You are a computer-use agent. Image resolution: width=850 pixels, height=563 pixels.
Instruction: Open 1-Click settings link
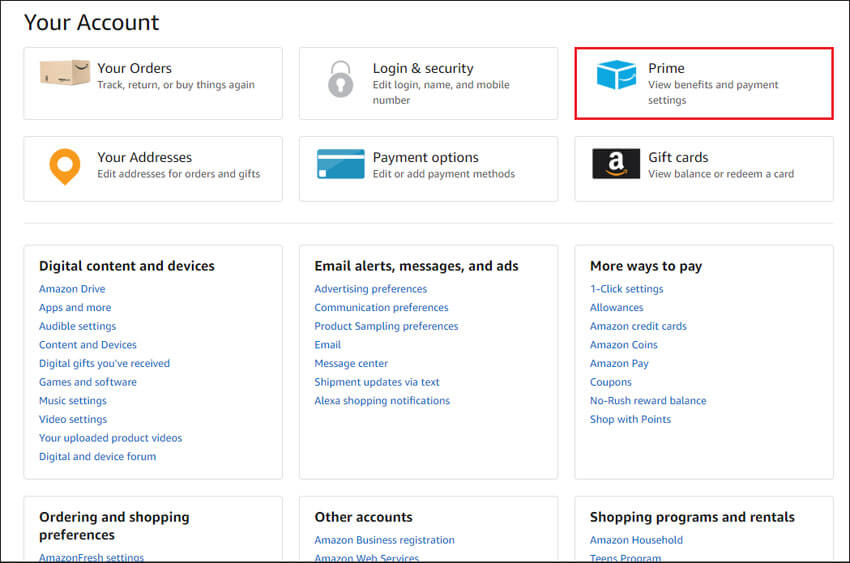pos(627,289)
